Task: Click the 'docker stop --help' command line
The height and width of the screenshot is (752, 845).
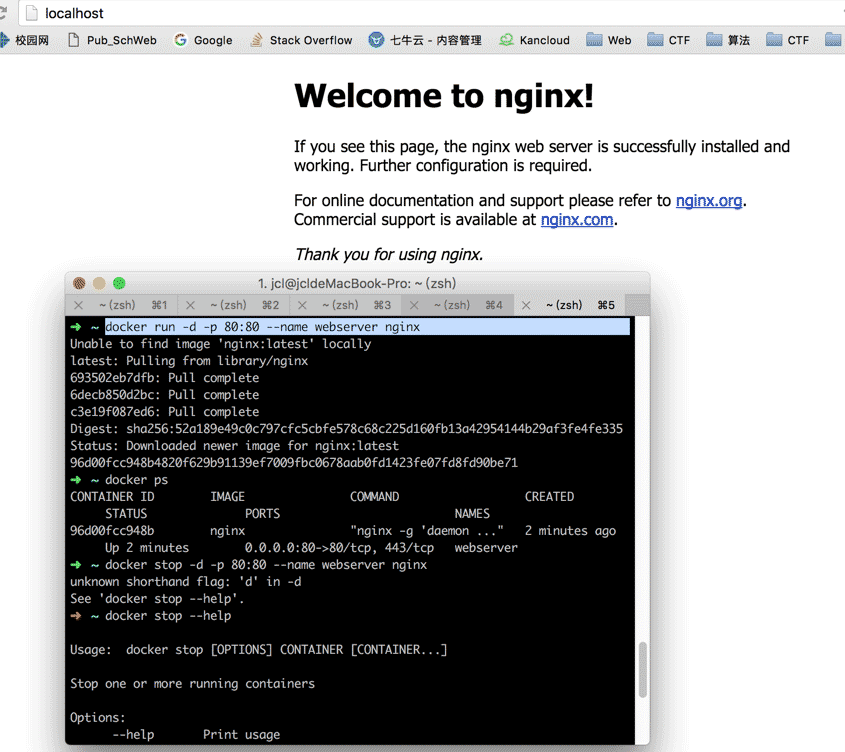Action: [168, 616]
